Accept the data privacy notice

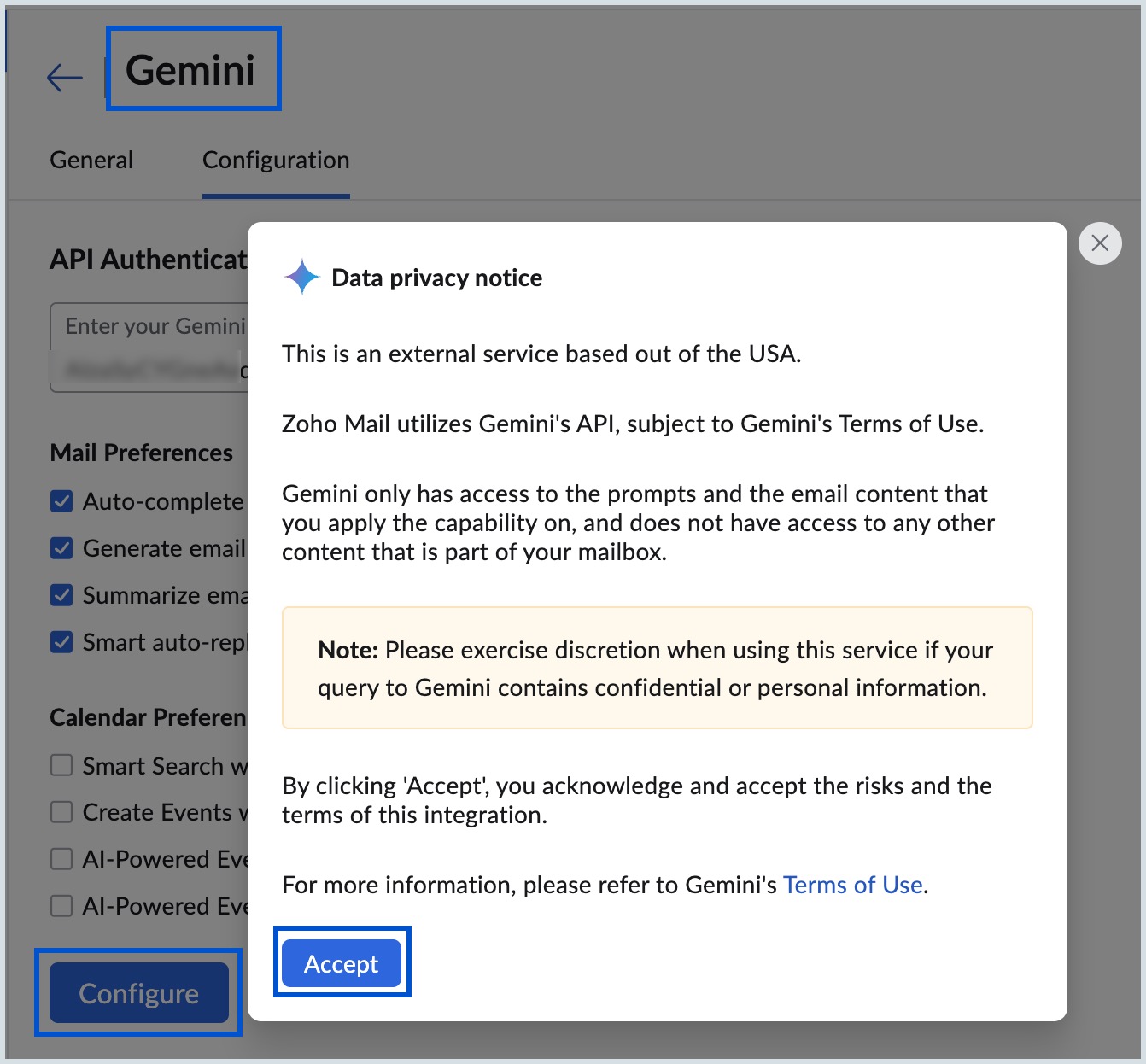pos(341,963)
